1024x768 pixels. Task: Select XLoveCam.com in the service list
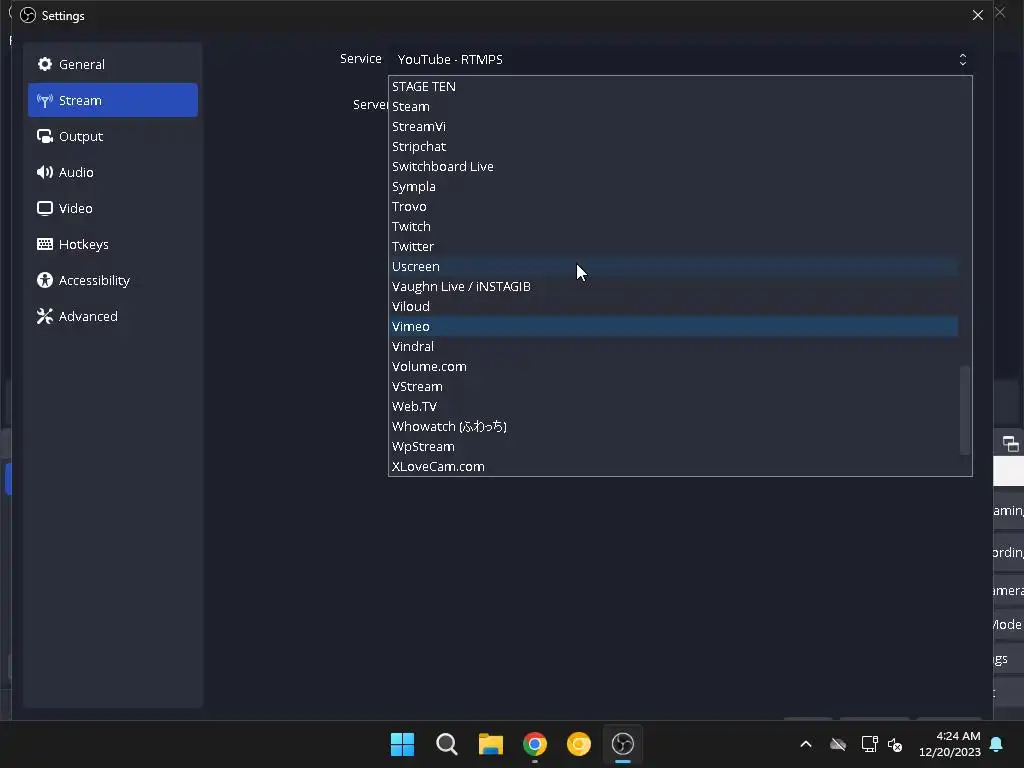(x=674, y=466)
